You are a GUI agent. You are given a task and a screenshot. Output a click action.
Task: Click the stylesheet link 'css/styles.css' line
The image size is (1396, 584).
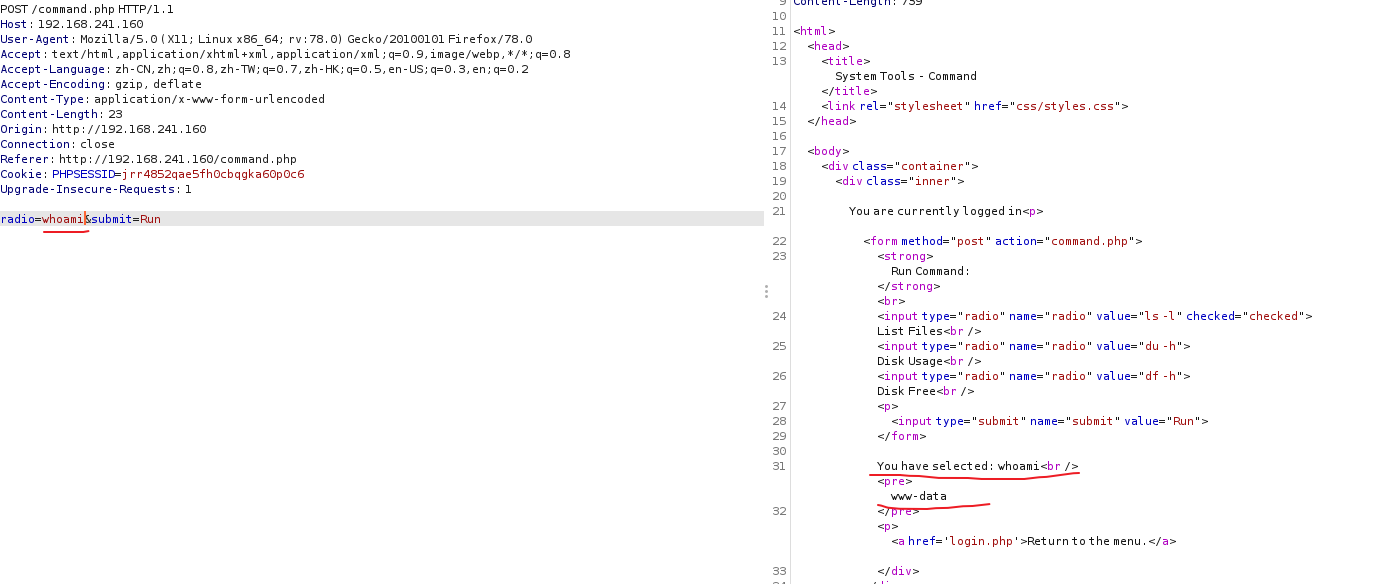point(975,106)
